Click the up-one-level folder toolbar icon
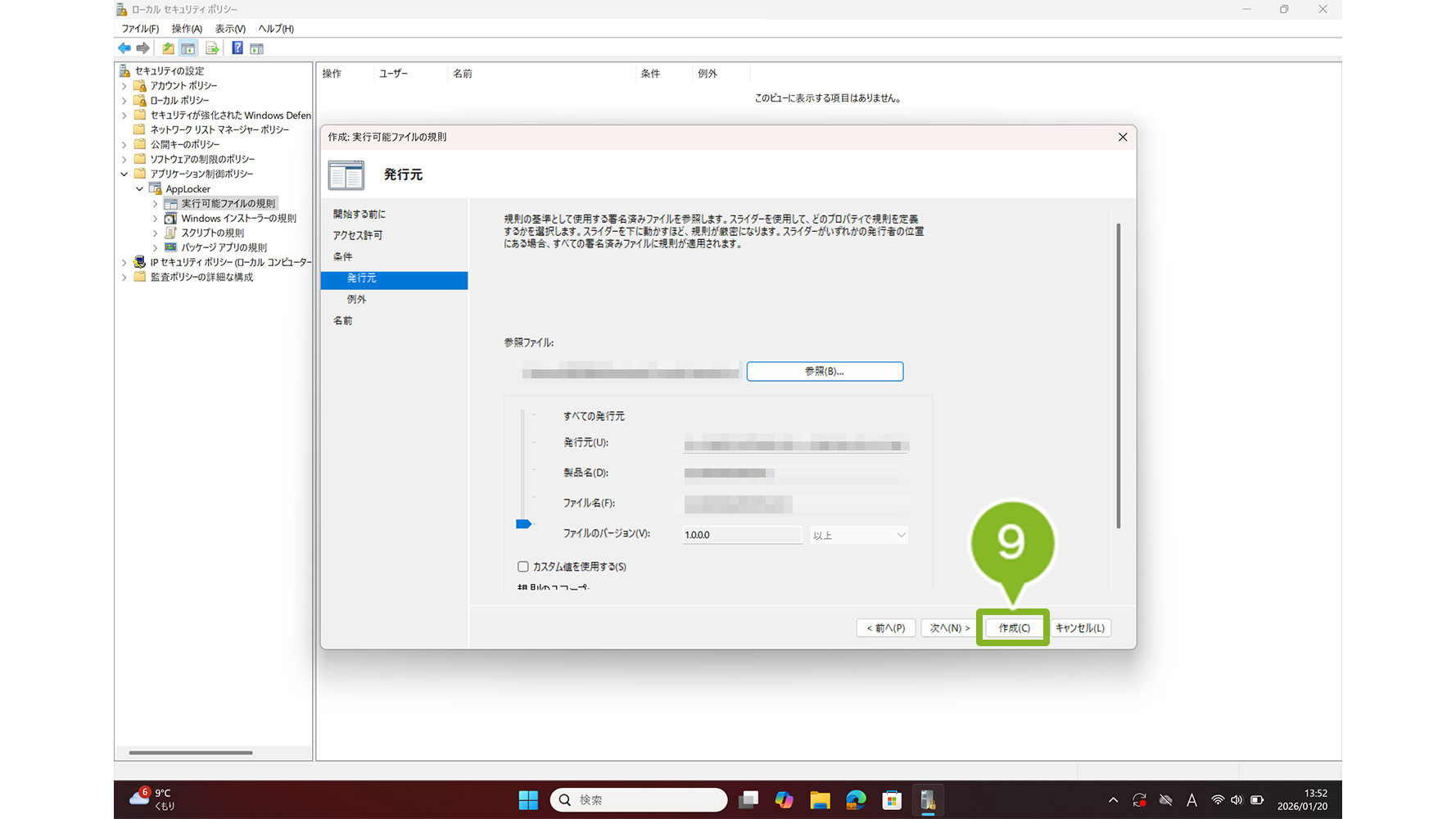This screenshot has width=1456, height=819. click(x=168, y=48)
